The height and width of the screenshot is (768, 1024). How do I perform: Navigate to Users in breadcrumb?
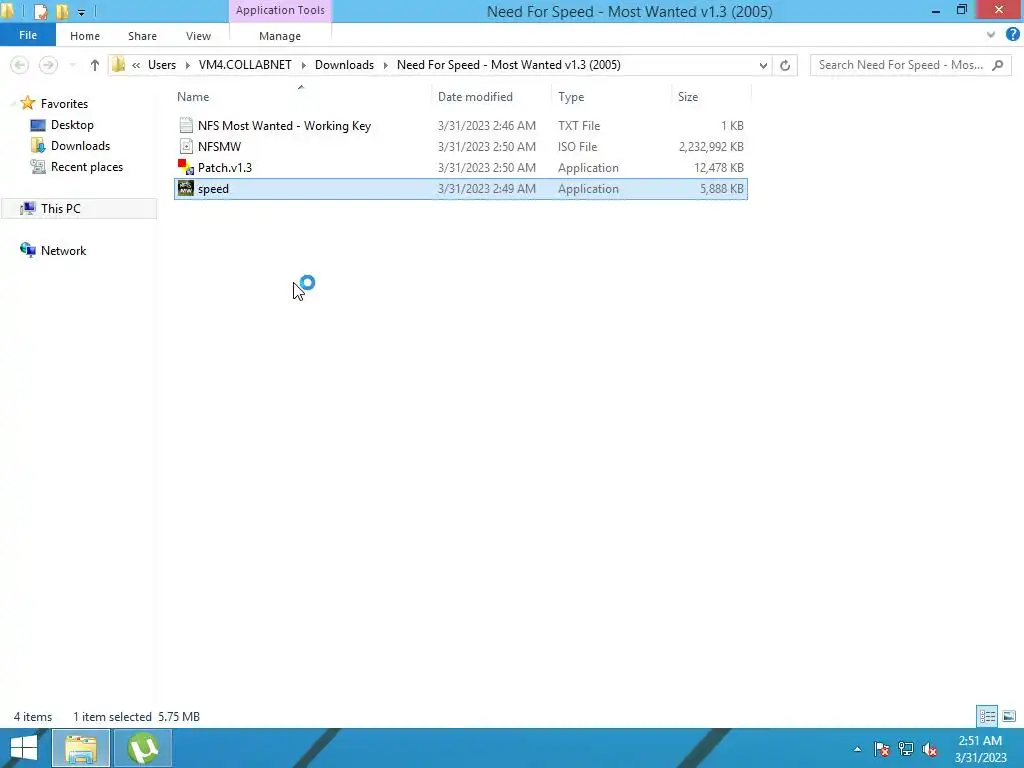click(162, 65)
